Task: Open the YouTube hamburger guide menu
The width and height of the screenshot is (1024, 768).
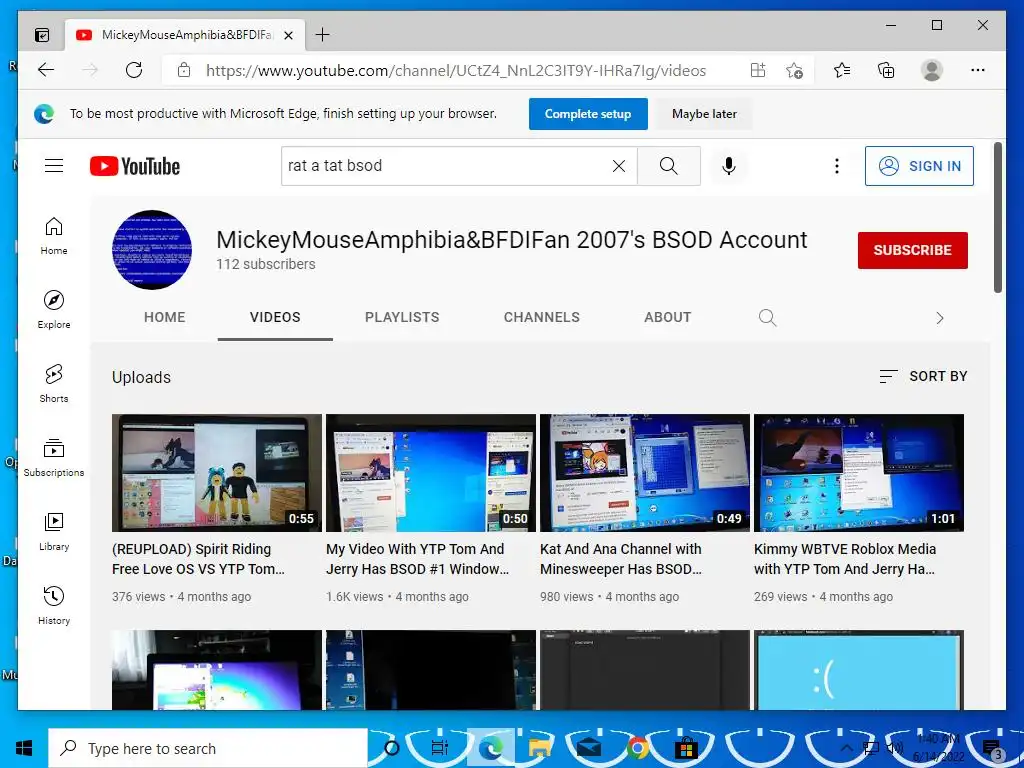Action: coord(54,166)
